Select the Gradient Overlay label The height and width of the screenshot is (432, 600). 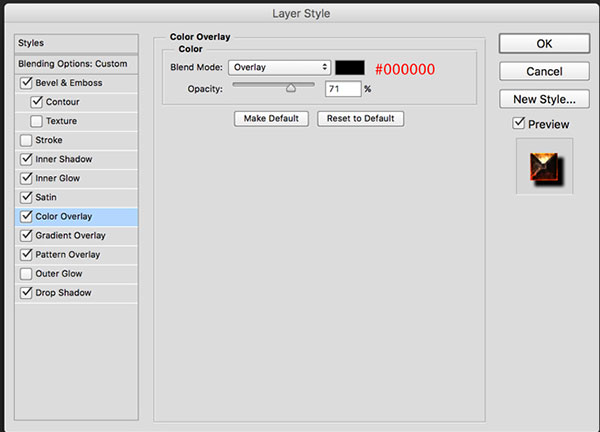pos(70,235)
